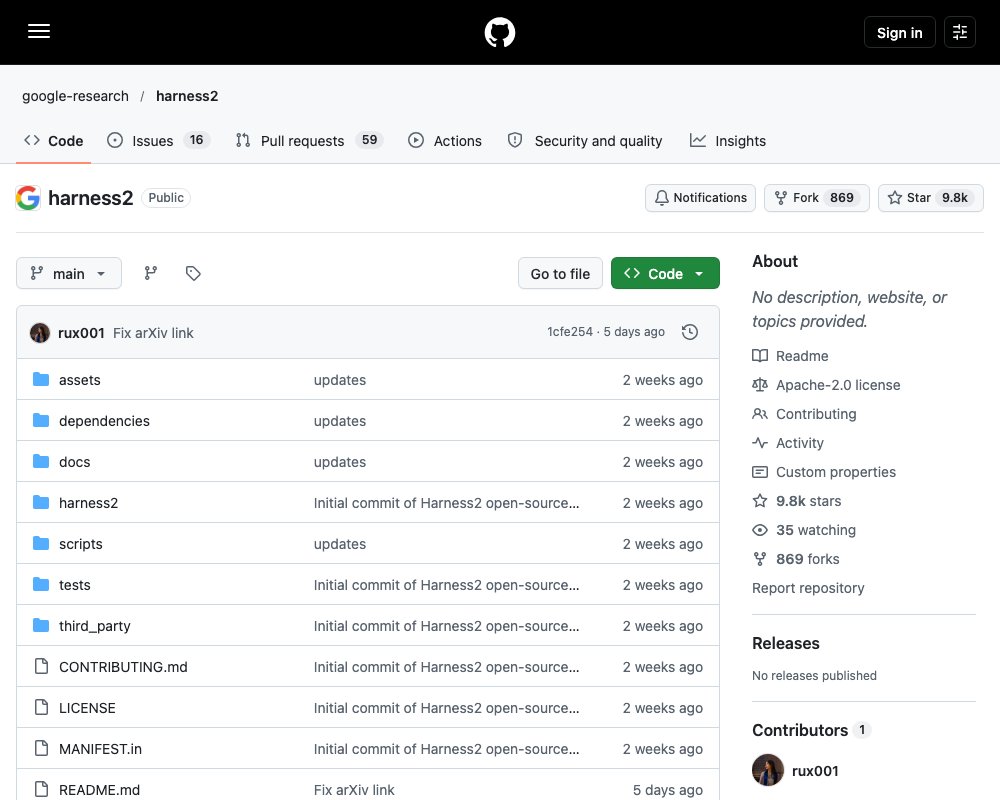Open Fix arXiv link commit on README.md row
Viewport: 1000px width, 800px height.
(354, 790)
